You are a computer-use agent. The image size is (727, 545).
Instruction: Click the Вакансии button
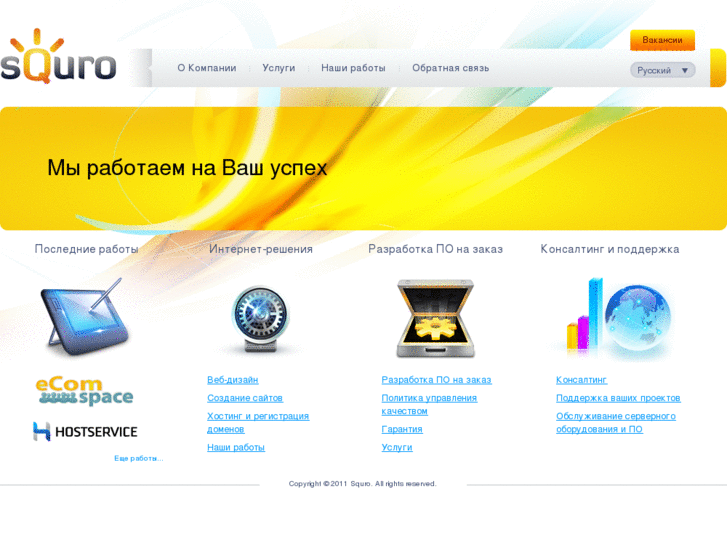663,40
